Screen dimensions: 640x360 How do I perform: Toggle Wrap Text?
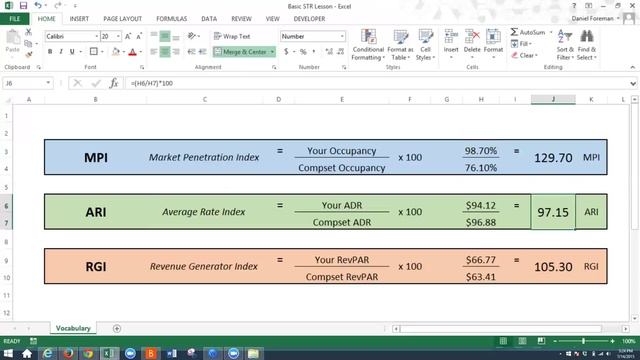click(x=232, y=36)
